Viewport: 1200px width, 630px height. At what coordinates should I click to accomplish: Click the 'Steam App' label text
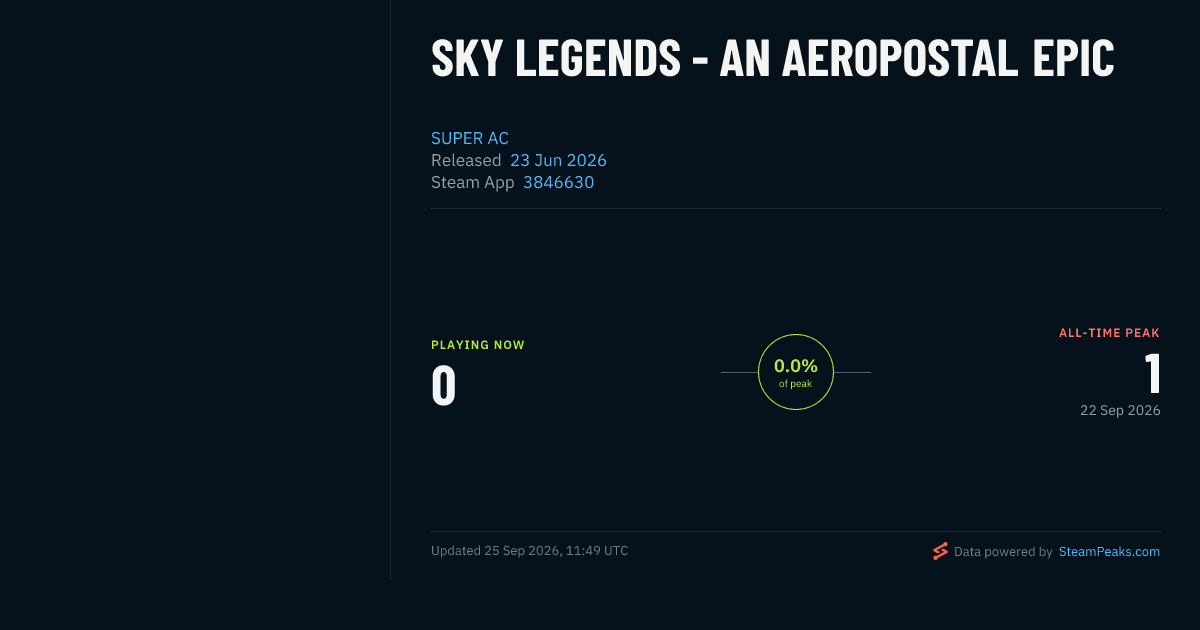[x=473, y=182]
